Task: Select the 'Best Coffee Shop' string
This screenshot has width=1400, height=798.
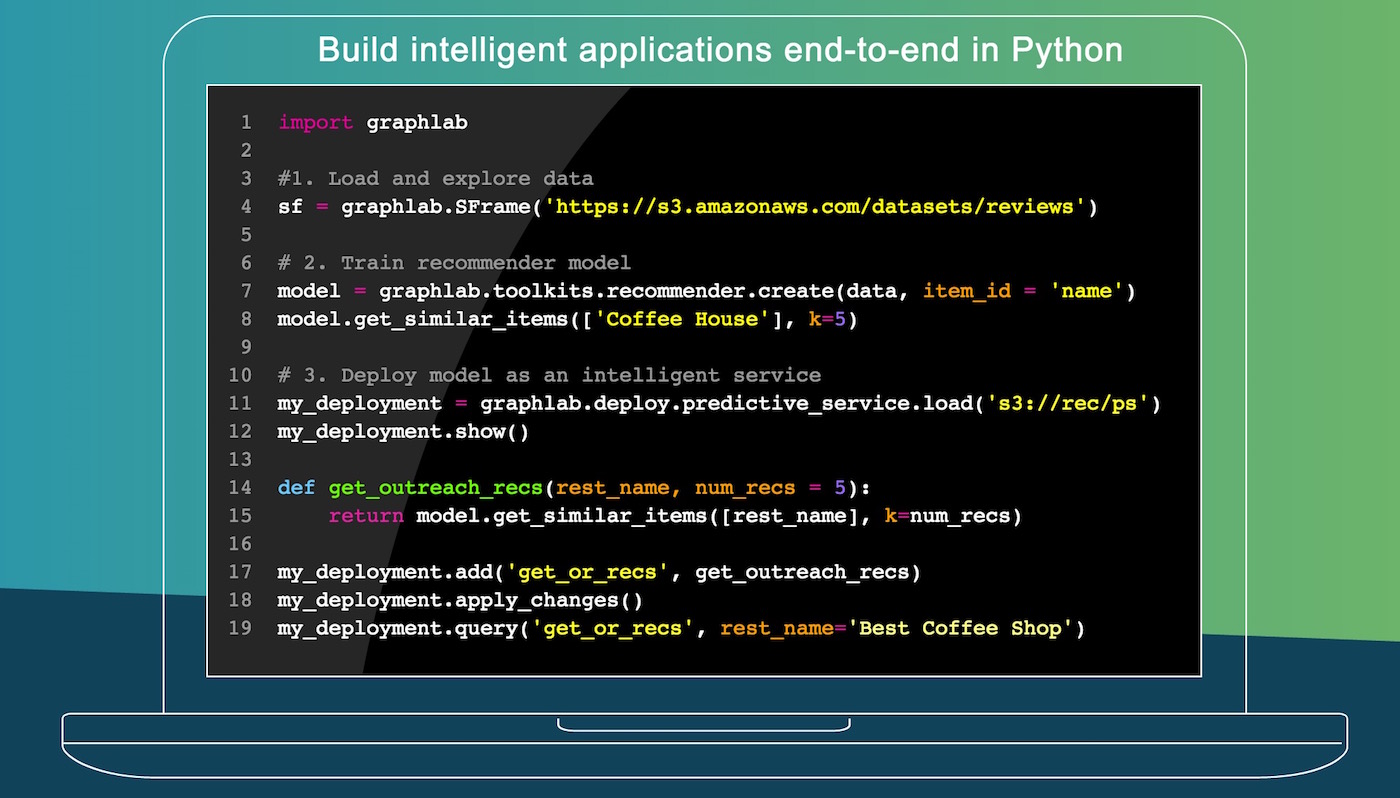Action: click(x=960, y=628)
